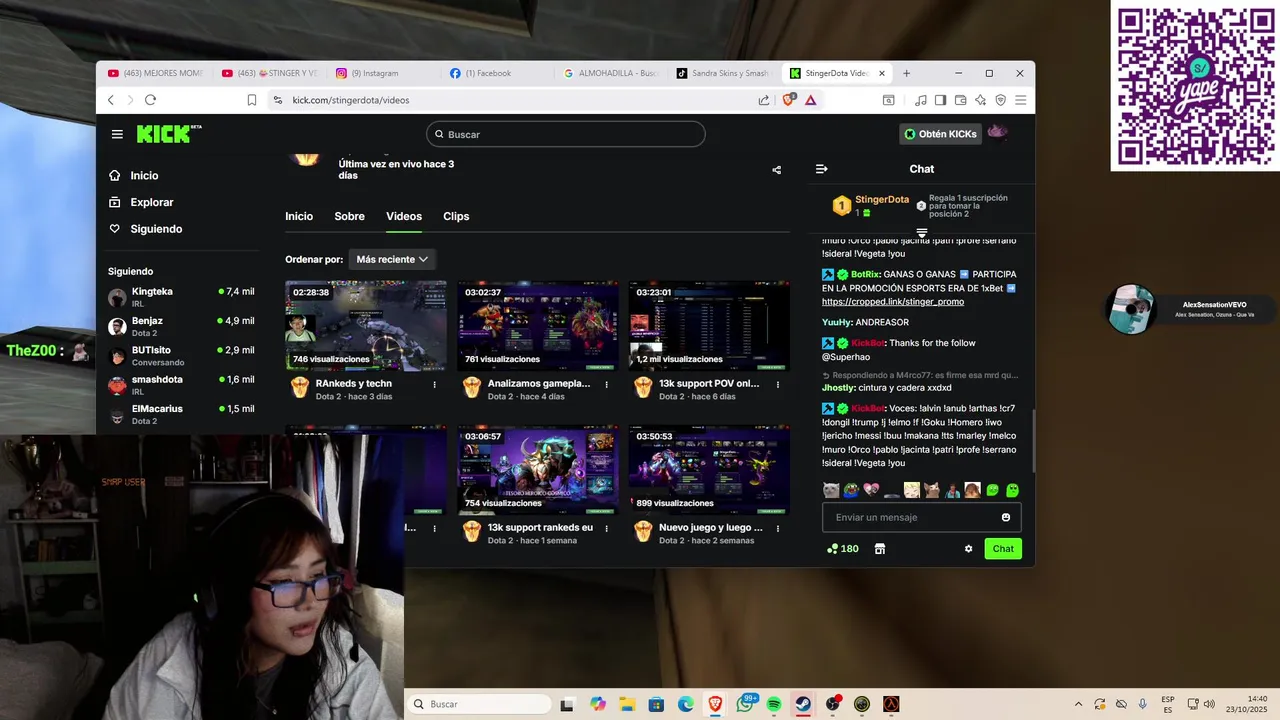Open the Kick hamburger menu
Image resolution: width=1280 pixels, height=720 pixels.
pyautogui.click(x=117, y=134)
